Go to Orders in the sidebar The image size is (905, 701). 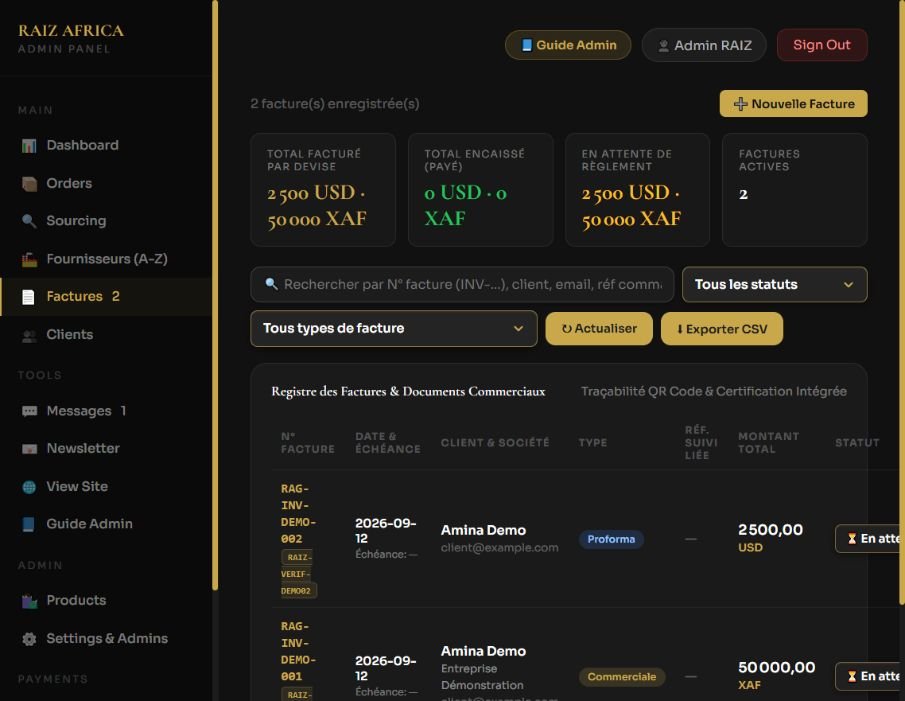pos(106,183)
